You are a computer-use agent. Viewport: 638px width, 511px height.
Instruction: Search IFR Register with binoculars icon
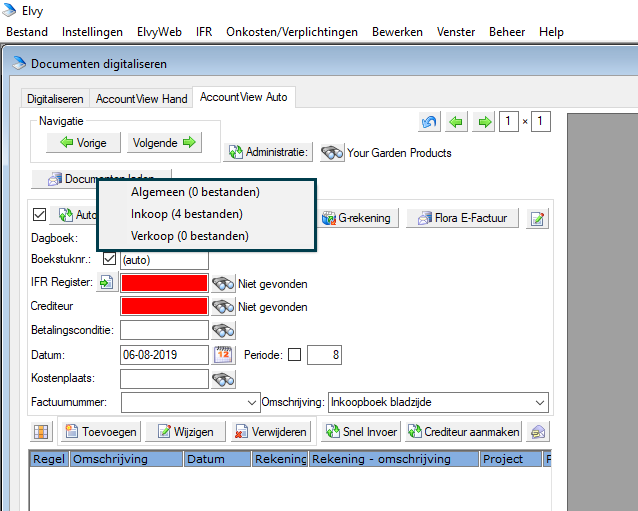tap(224, 283)
